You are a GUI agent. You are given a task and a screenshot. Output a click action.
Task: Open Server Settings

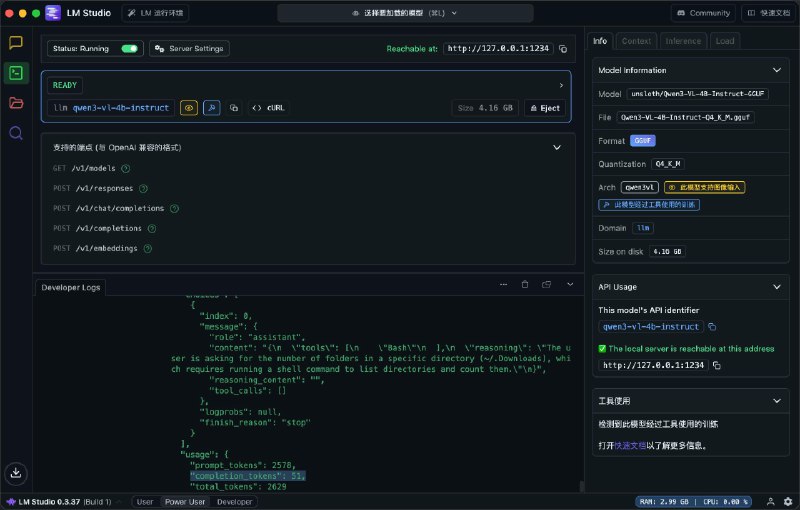coord(188,48)
